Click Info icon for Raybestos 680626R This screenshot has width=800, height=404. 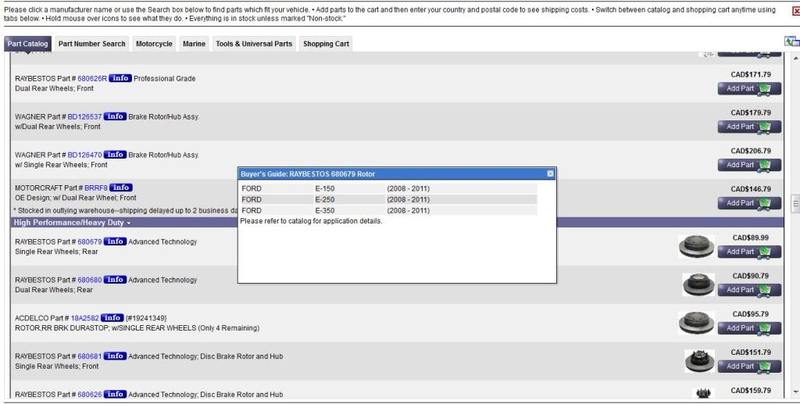[120, 78]
